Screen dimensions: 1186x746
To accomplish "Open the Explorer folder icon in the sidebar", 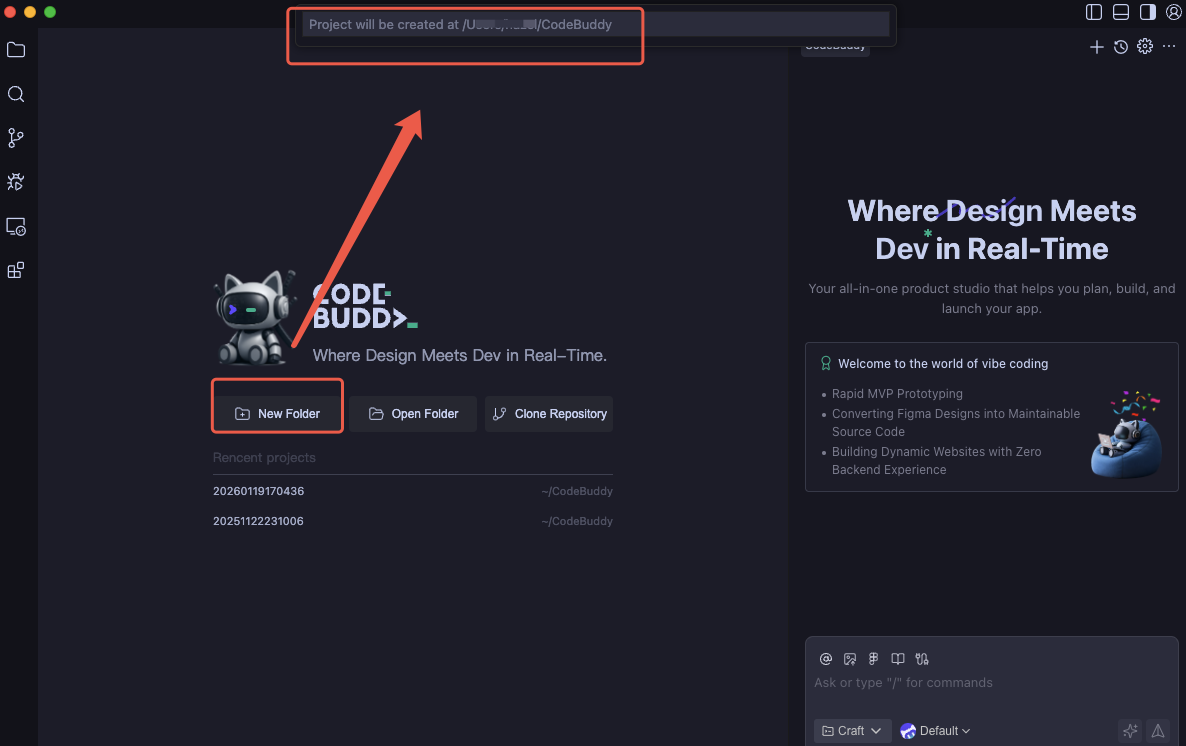I will click(16, 50).
